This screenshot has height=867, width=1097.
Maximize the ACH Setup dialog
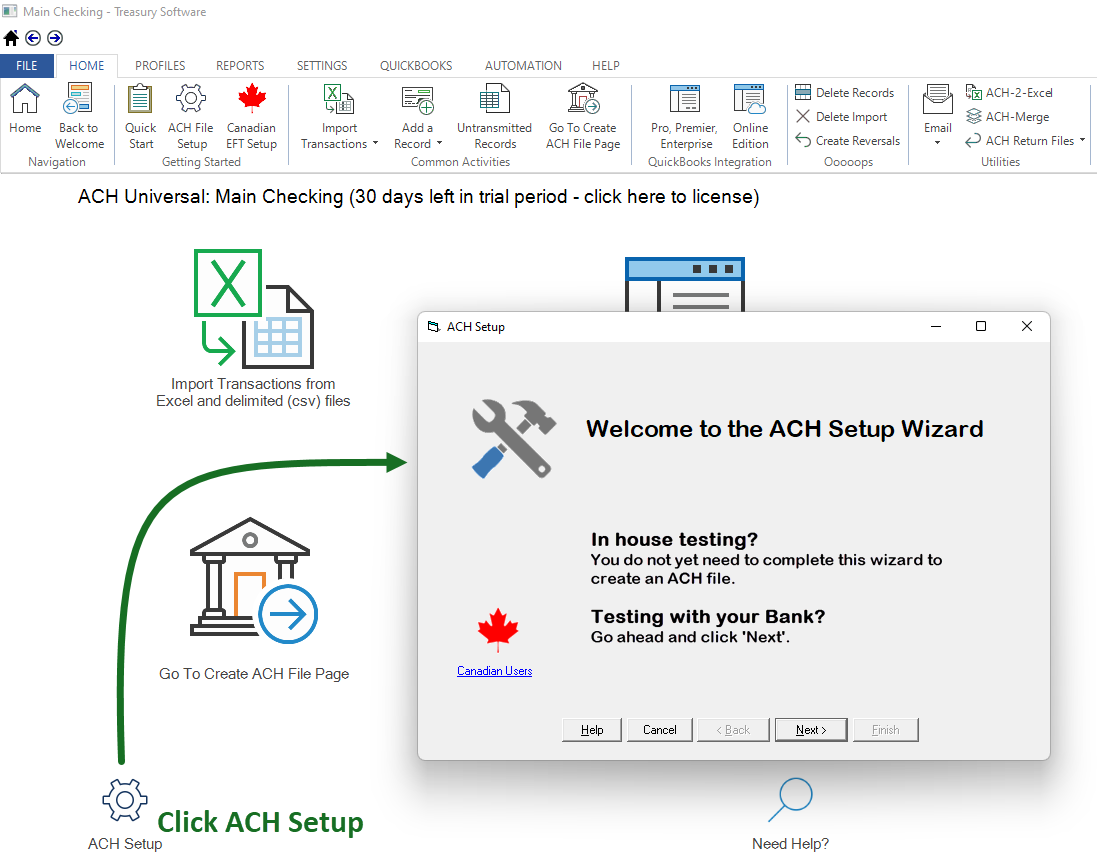(x=981, y=326)
